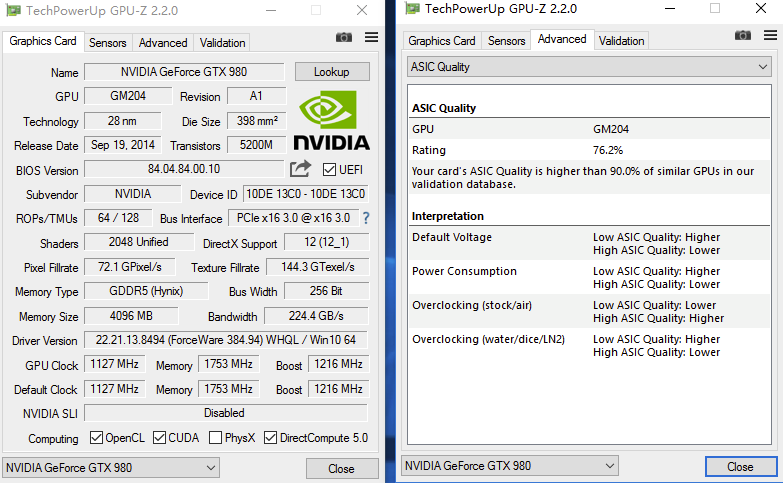The image size is (783, 483).
Task: Click DirectX Support field 12 (12_1)
Action: tap(327, 242)
